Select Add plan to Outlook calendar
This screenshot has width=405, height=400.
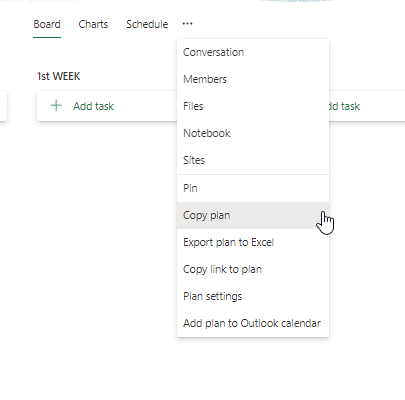pos(253,323)
